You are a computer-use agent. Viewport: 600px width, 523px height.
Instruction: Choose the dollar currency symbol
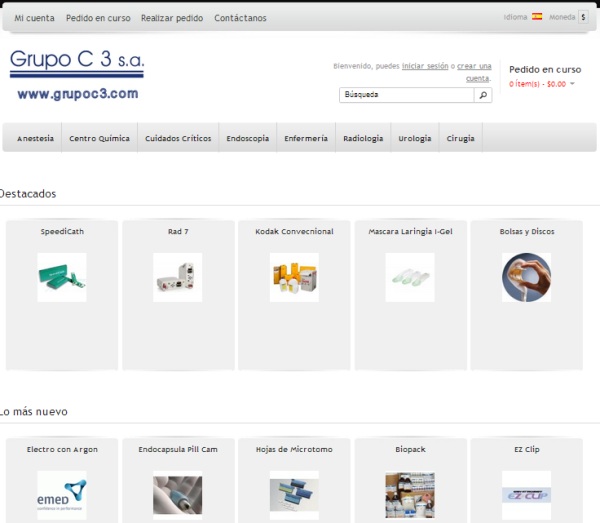pyautogui.click(x=583, y=17)
